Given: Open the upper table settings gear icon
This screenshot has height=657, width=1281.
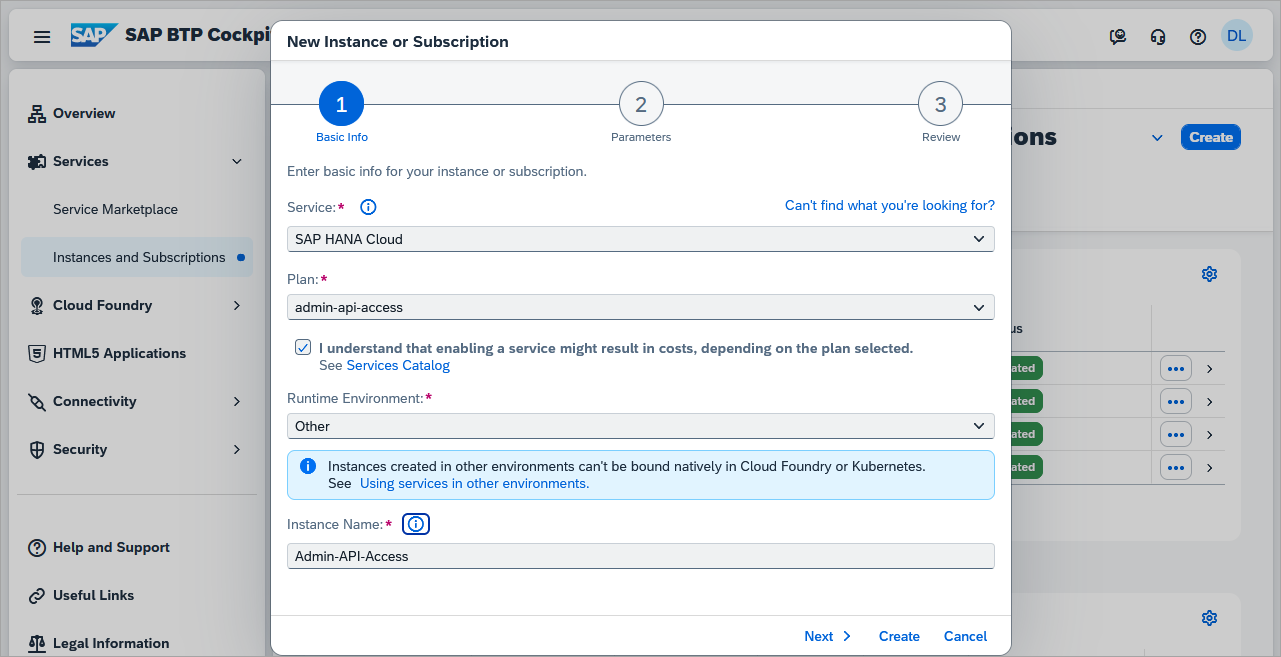Looking at the screenshot, I should [x=1209, y=274].
